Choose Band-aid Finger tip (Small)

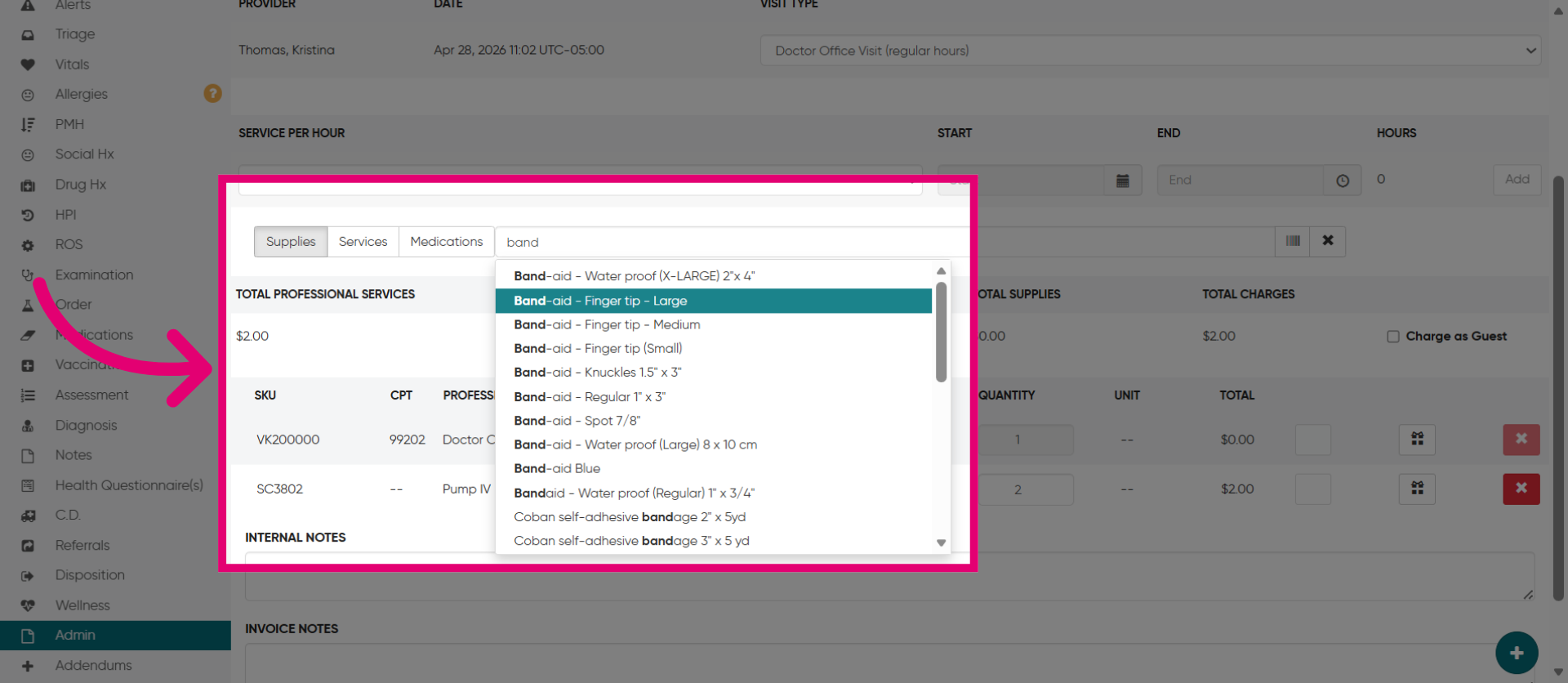pos(714,348)
